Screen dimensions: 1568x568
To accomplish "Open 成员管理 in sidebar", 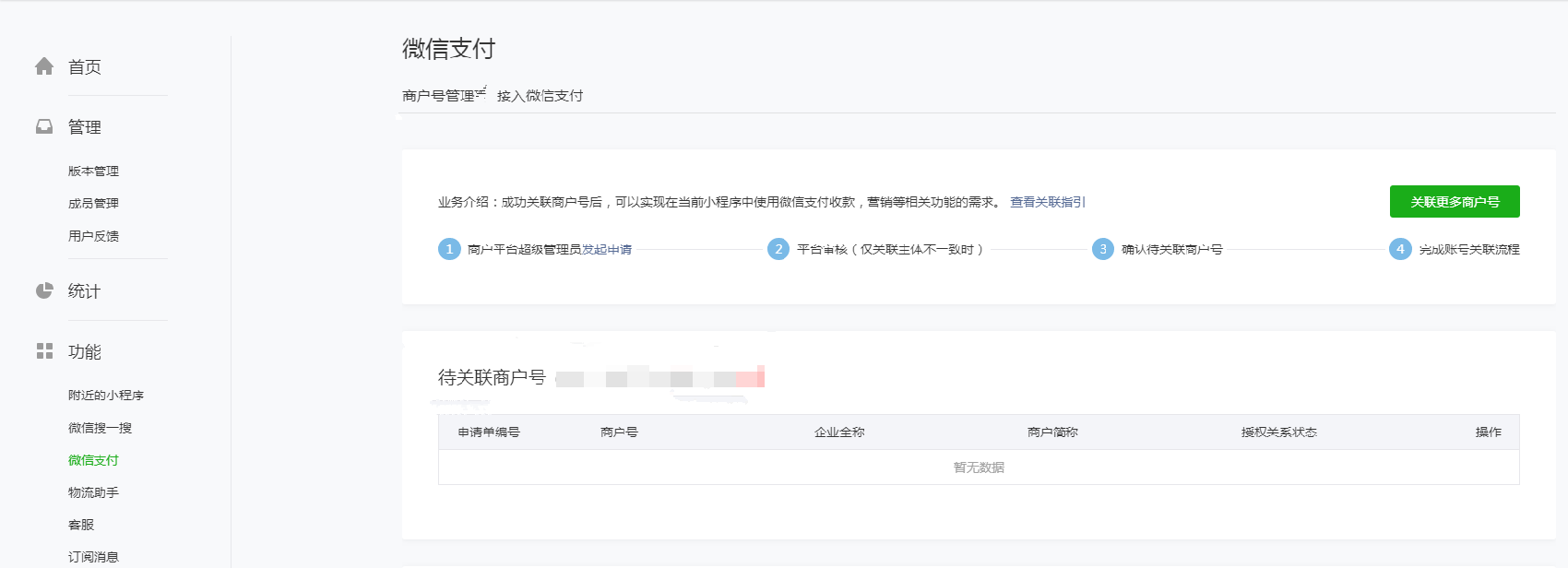I will [x=93, y=204].
